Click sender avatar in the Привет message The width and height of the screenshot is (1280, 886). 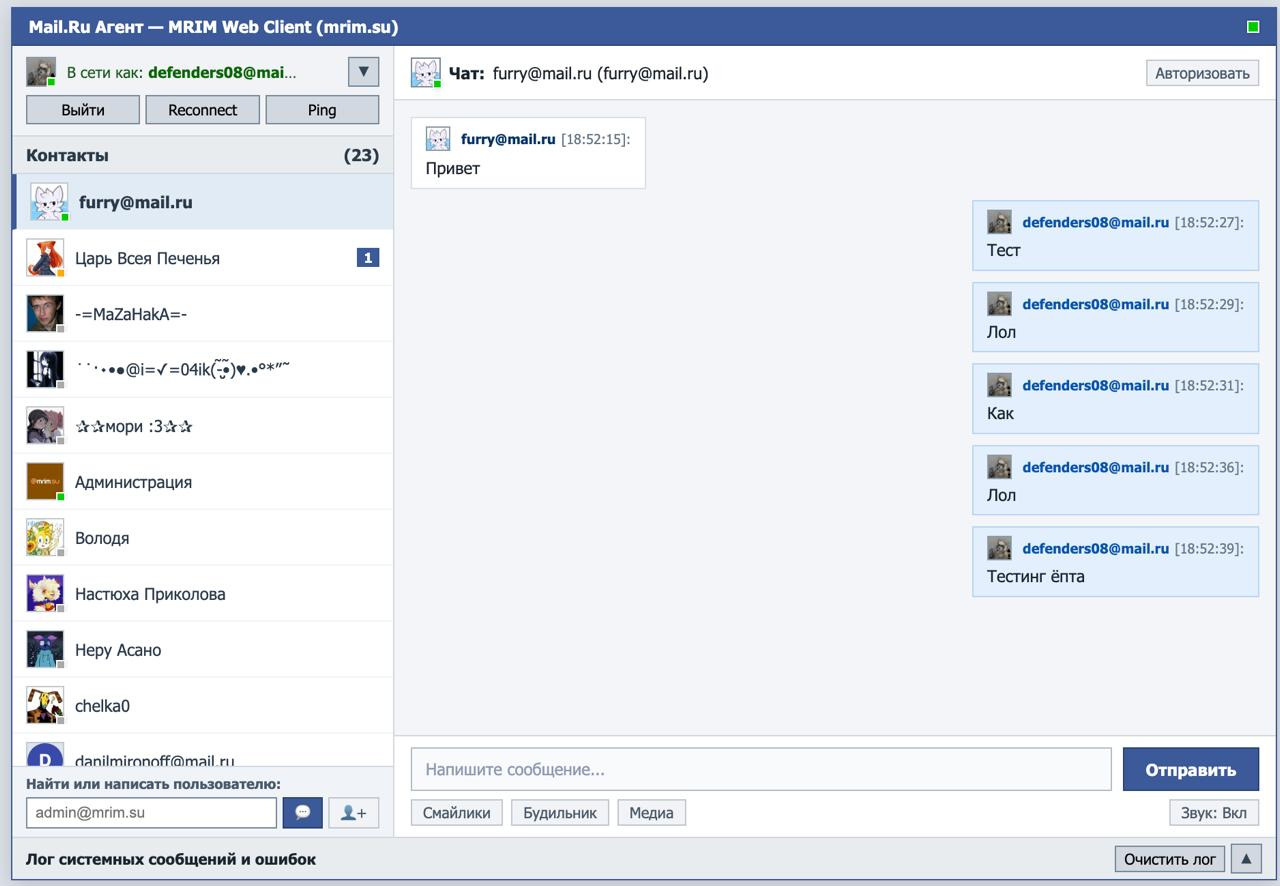(x=438, y=139)
